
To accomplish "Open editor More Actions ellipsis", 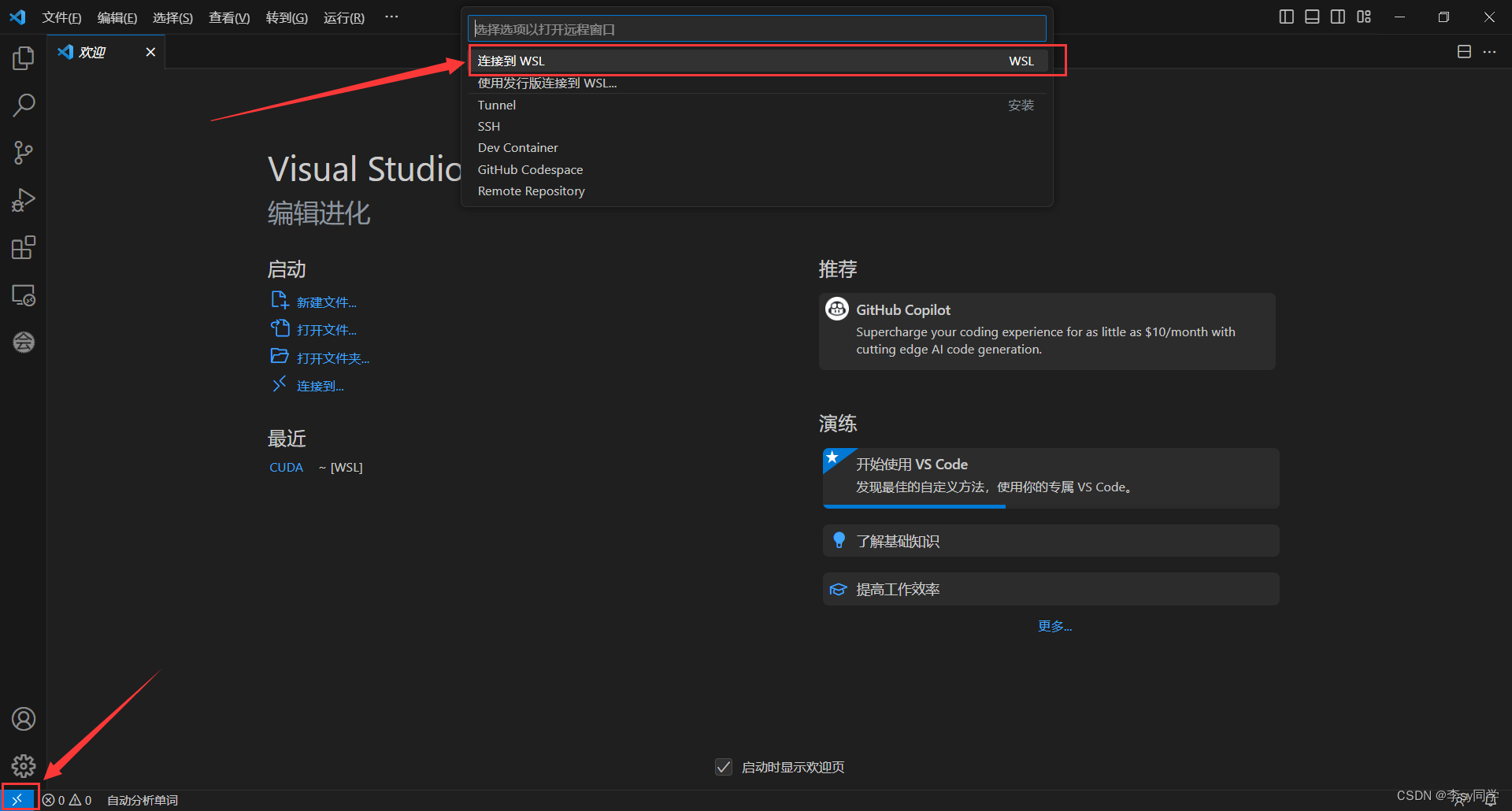I will 1489,51.
